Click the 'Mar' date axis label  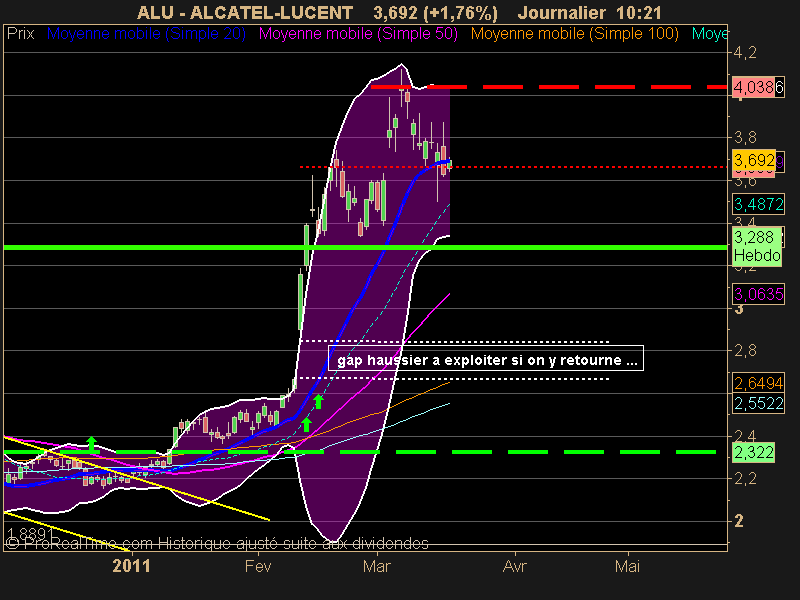377,566
